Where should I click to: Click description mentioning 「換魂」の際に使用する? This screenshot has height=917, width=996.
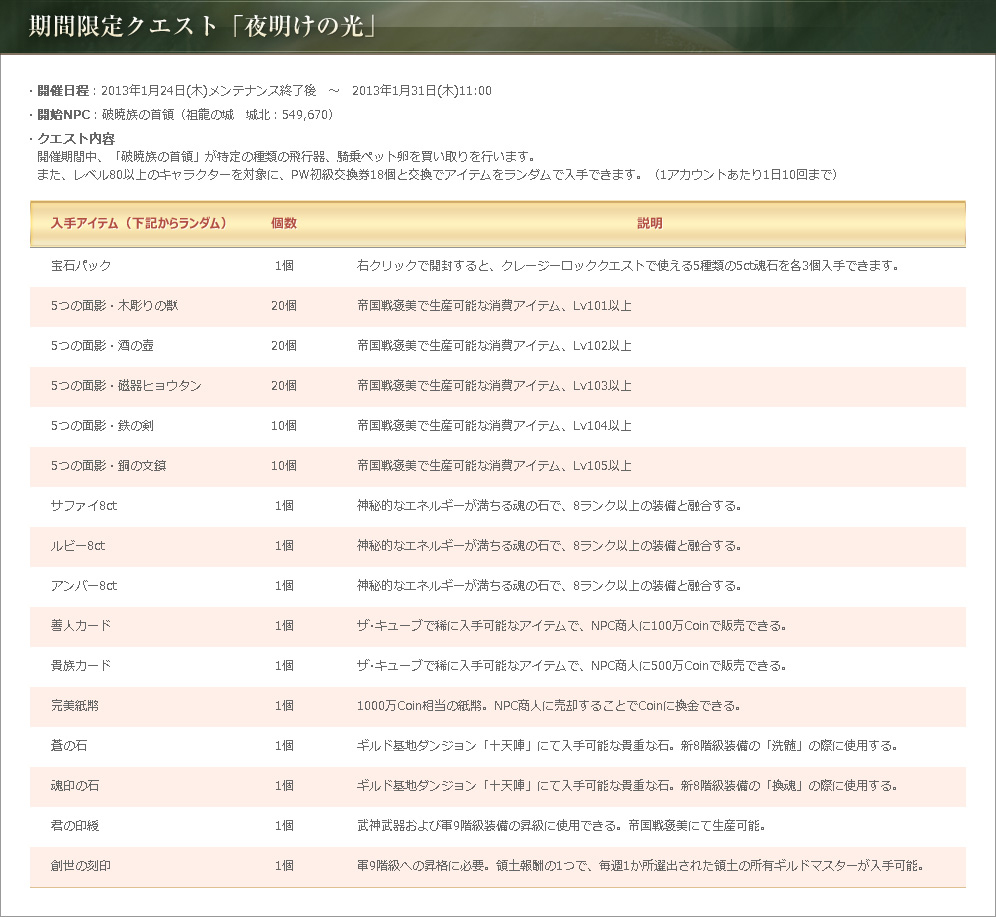coord(628,786)
